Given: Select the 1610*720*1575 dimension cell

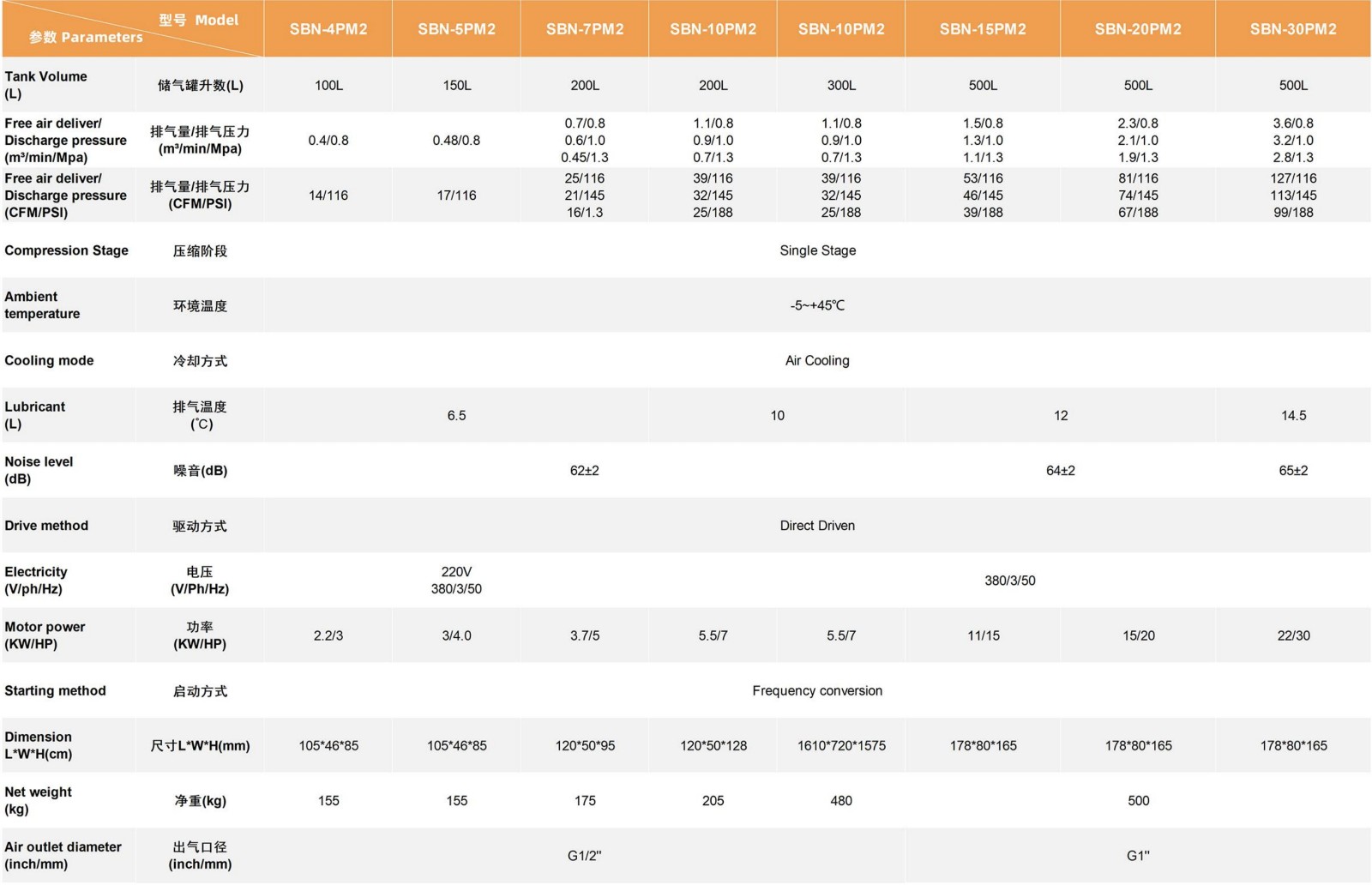Looking at the screenshot, I should [841, 745].
